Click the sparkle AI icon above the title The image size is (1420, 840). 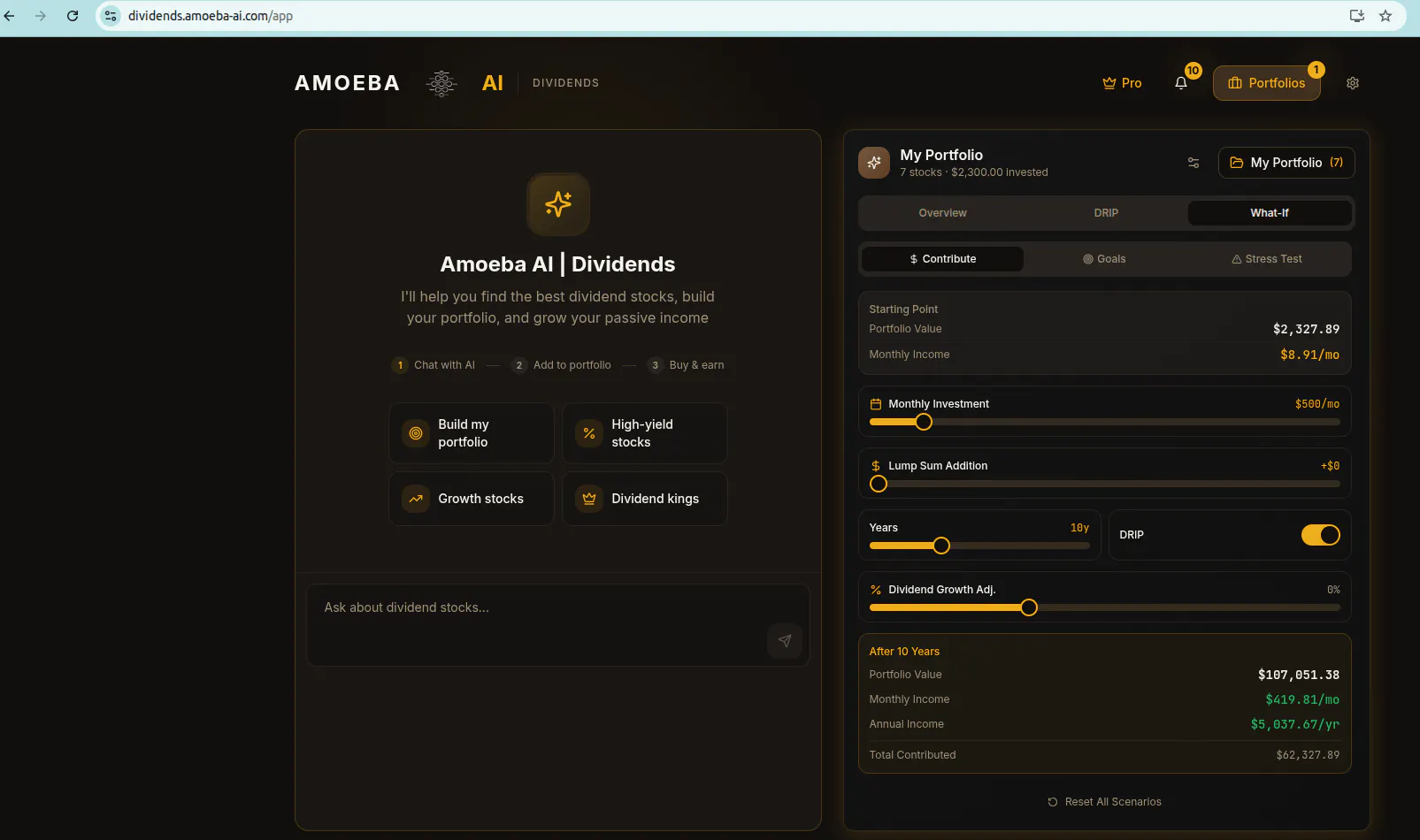(558, 204)
